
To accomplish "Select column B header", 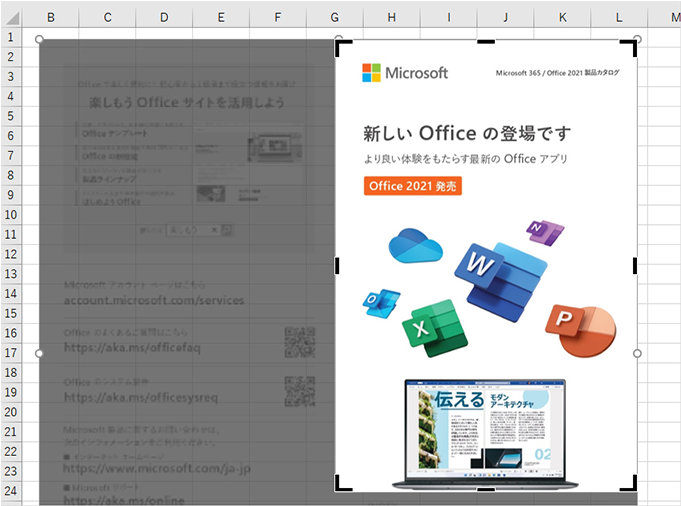I will click(x=51, y=17).
